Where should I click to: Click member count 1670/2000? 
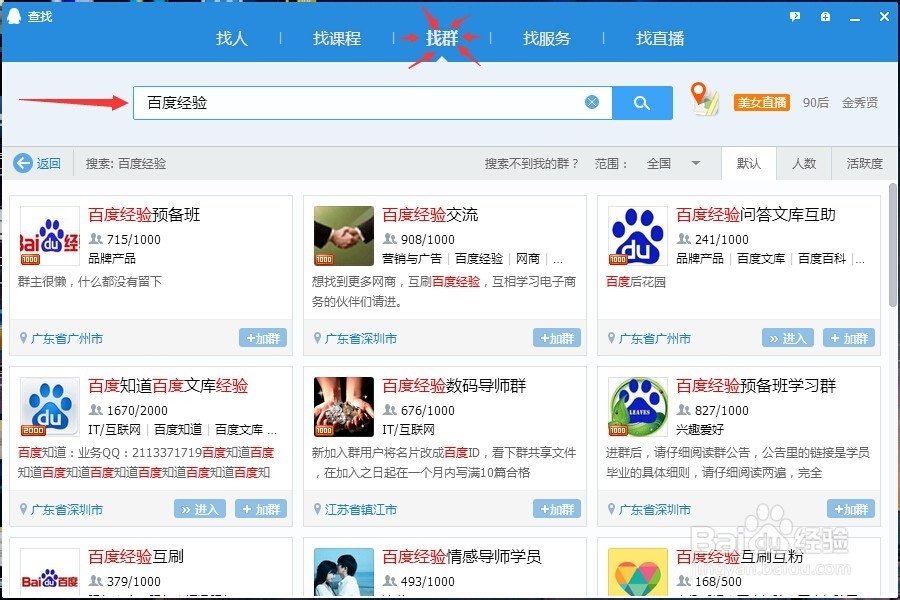click(x=137, y=410)
